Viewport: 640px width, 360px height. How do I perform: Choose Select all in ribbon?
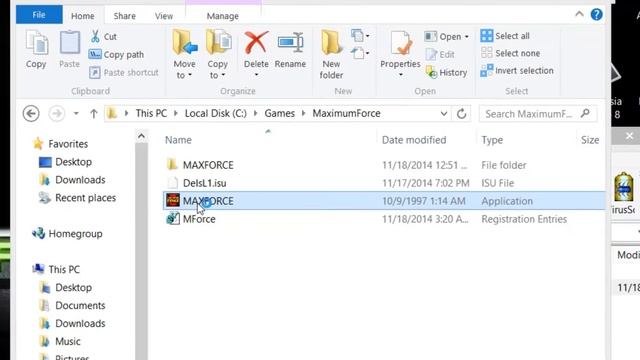(505, 36)
